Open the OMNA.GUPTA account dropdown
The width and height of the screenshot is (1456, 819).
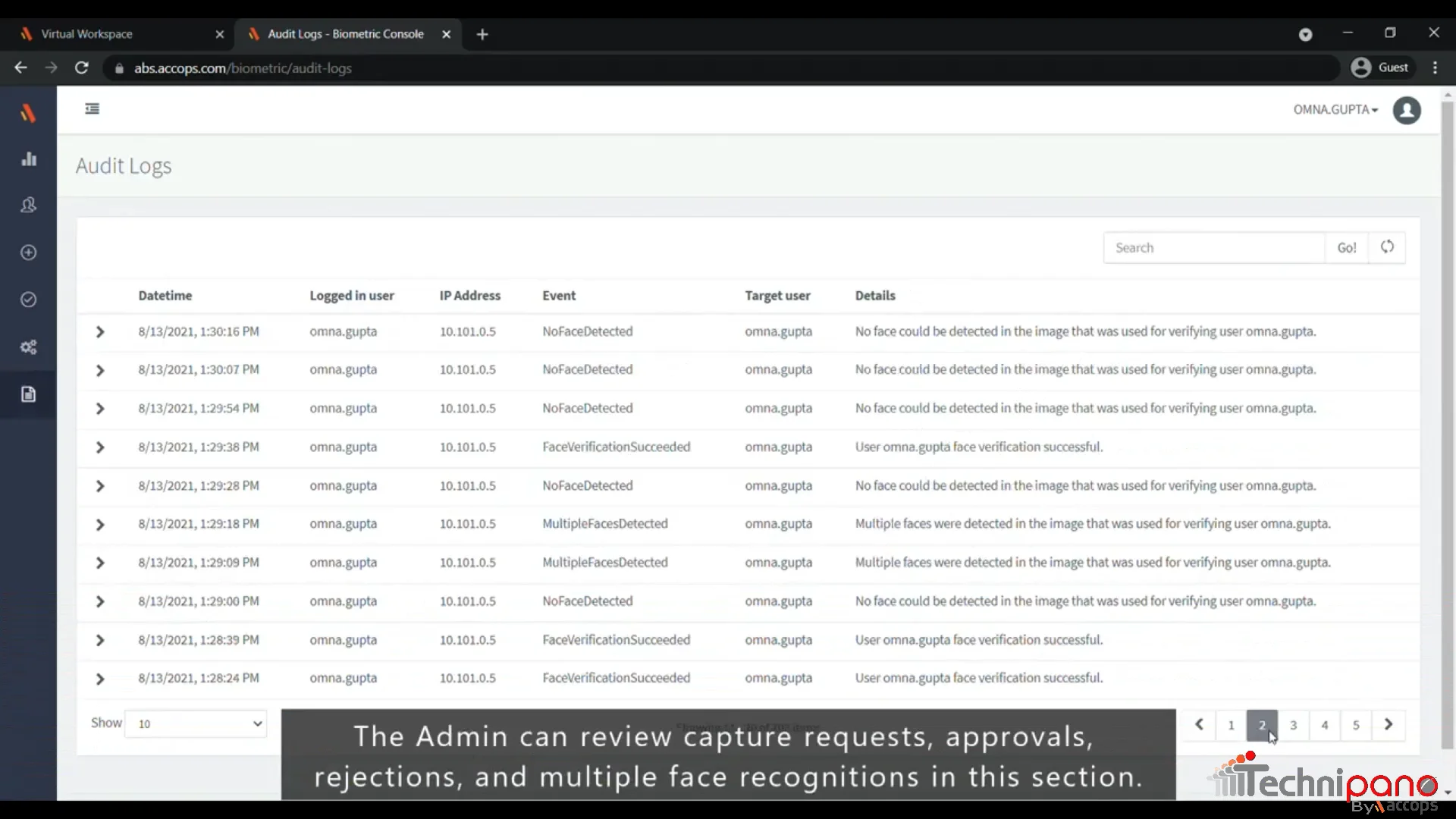point(1335,109)
